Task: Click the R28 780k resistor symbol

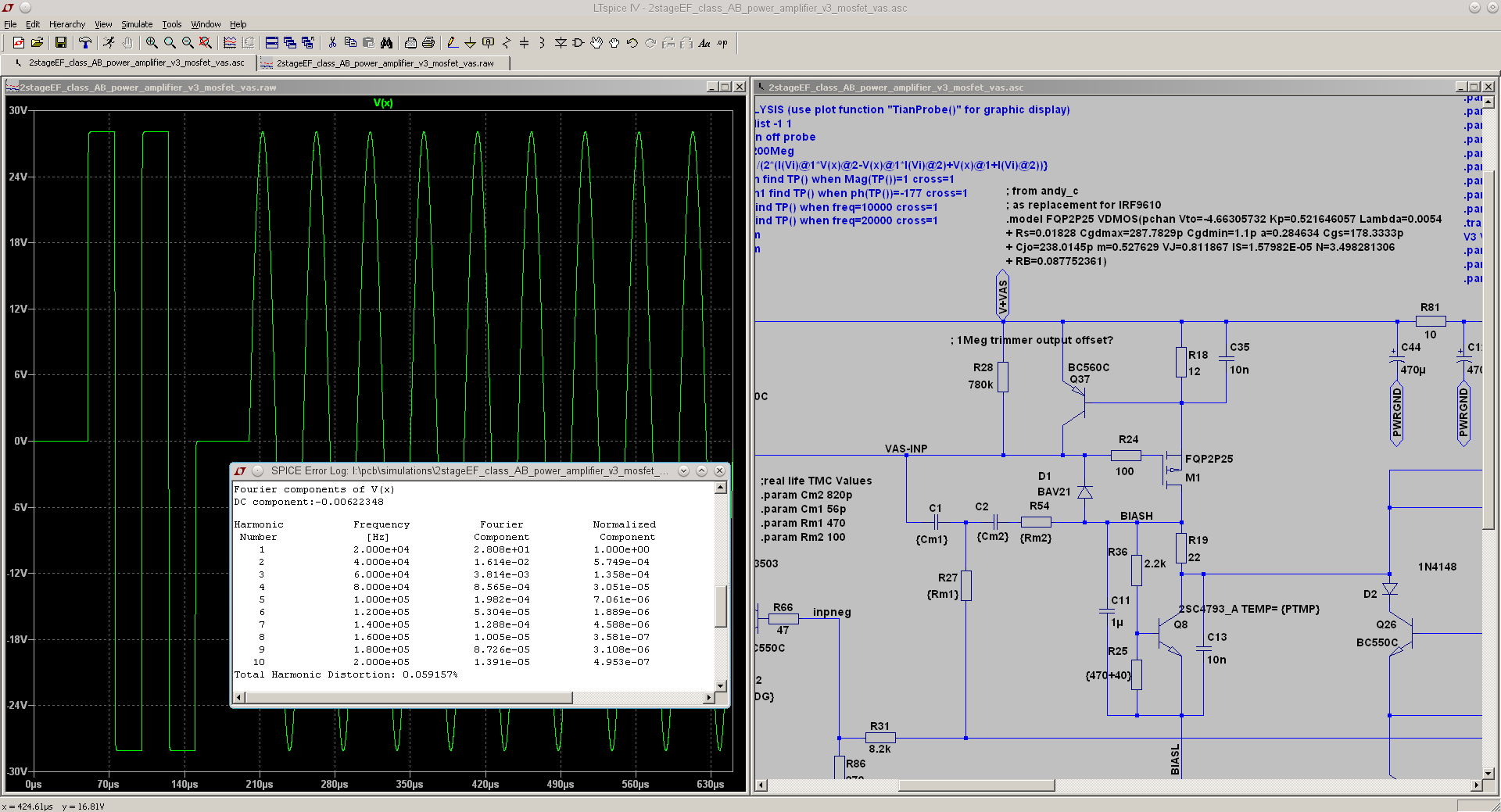Action: pyautogui.click(x=1003, y=377)
